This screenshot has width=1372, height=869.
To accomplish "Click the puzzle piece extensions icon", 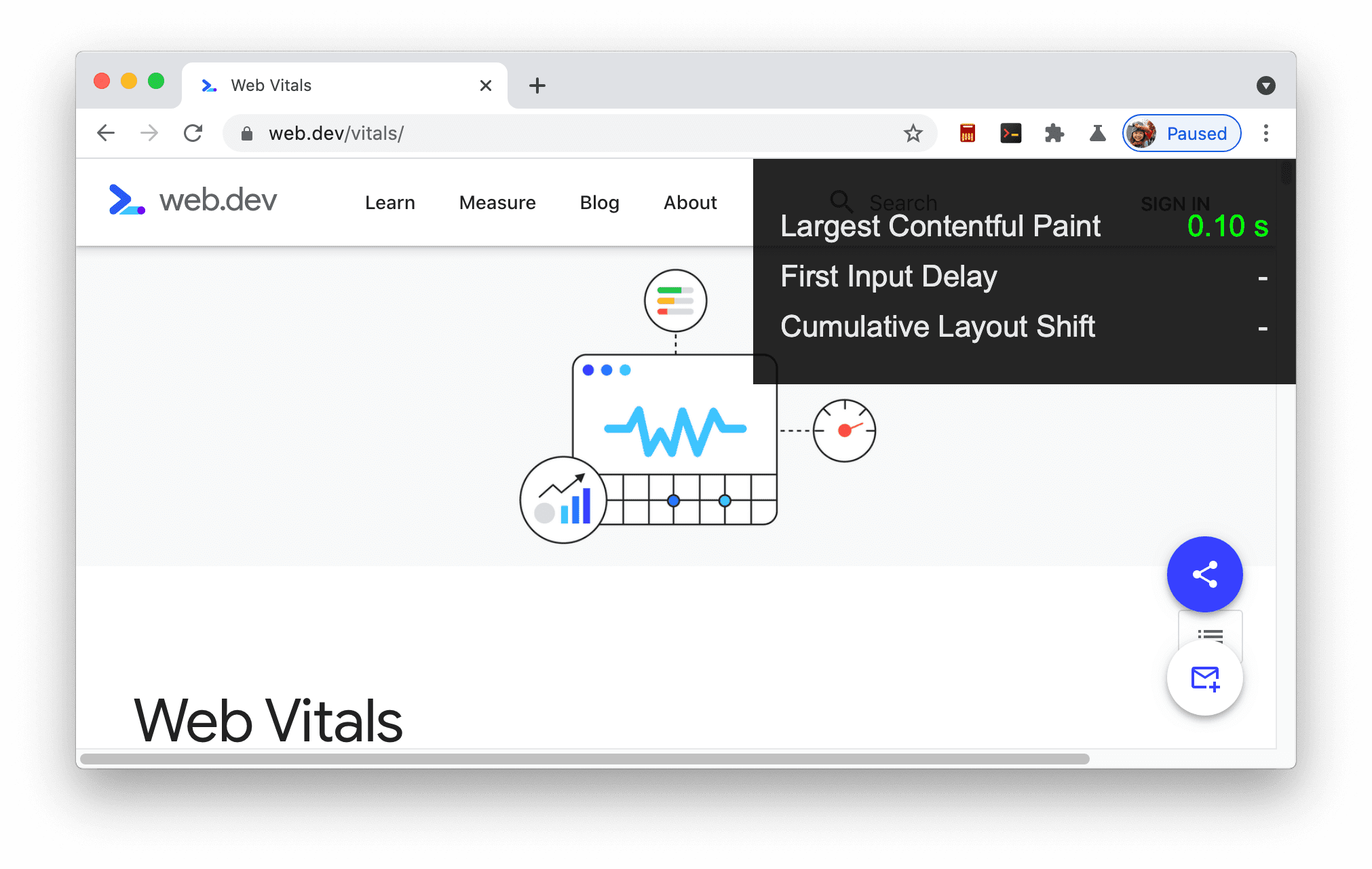I will tap(1056, 133).
